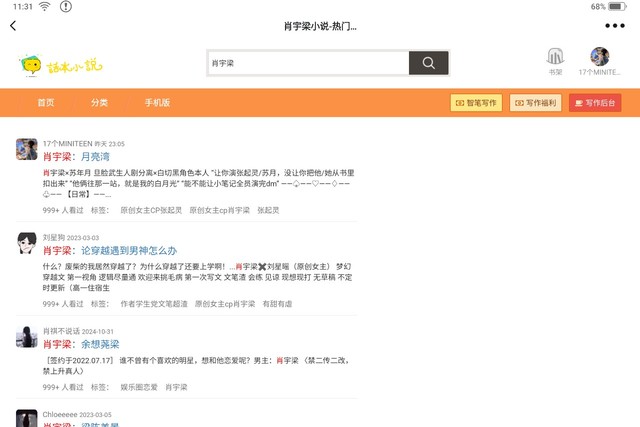640x427 pixels.
Task: Open story titled 月亮湾
Action: 95,157
